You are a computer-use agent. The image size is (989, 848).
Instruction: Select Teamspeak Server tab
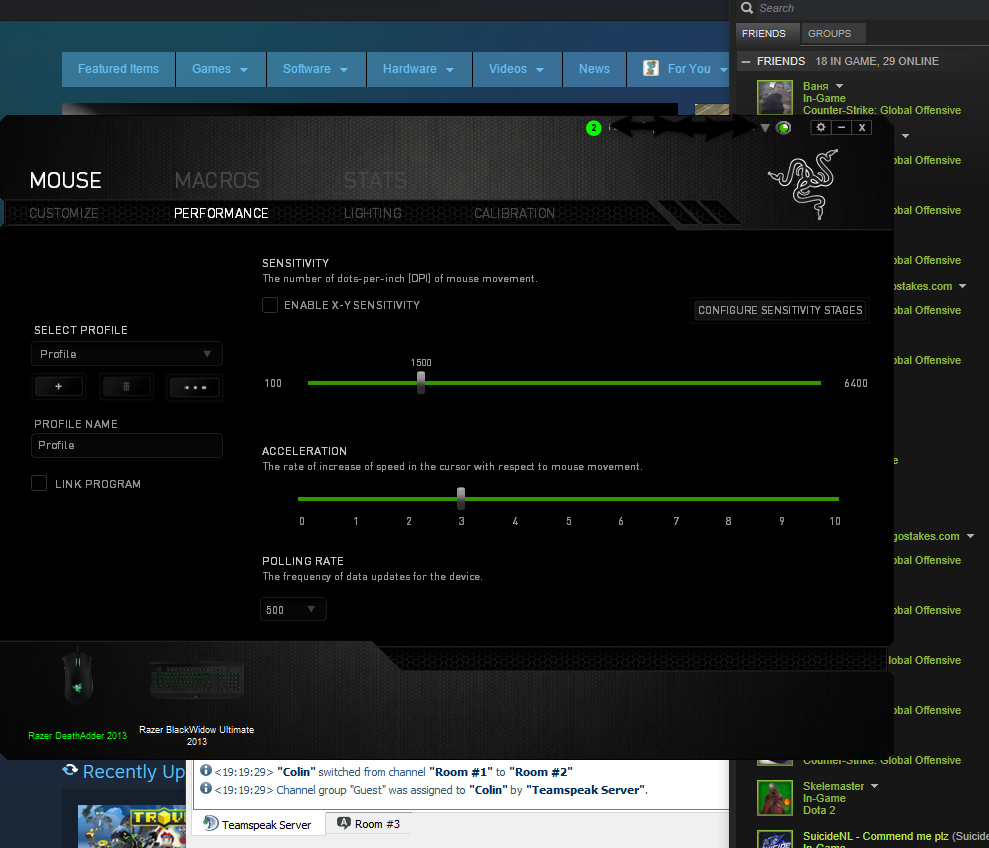pos(257,824)
